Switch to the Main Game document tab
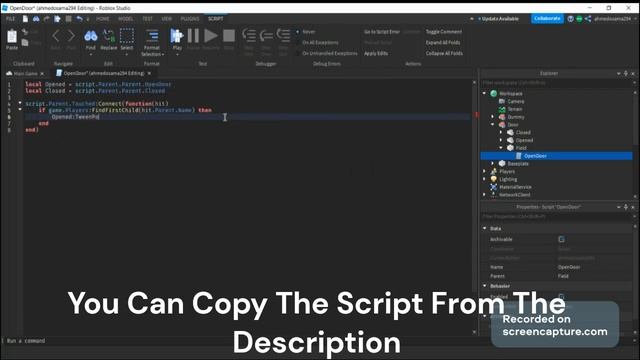The image size is (640, 360). tap(25, 73)
